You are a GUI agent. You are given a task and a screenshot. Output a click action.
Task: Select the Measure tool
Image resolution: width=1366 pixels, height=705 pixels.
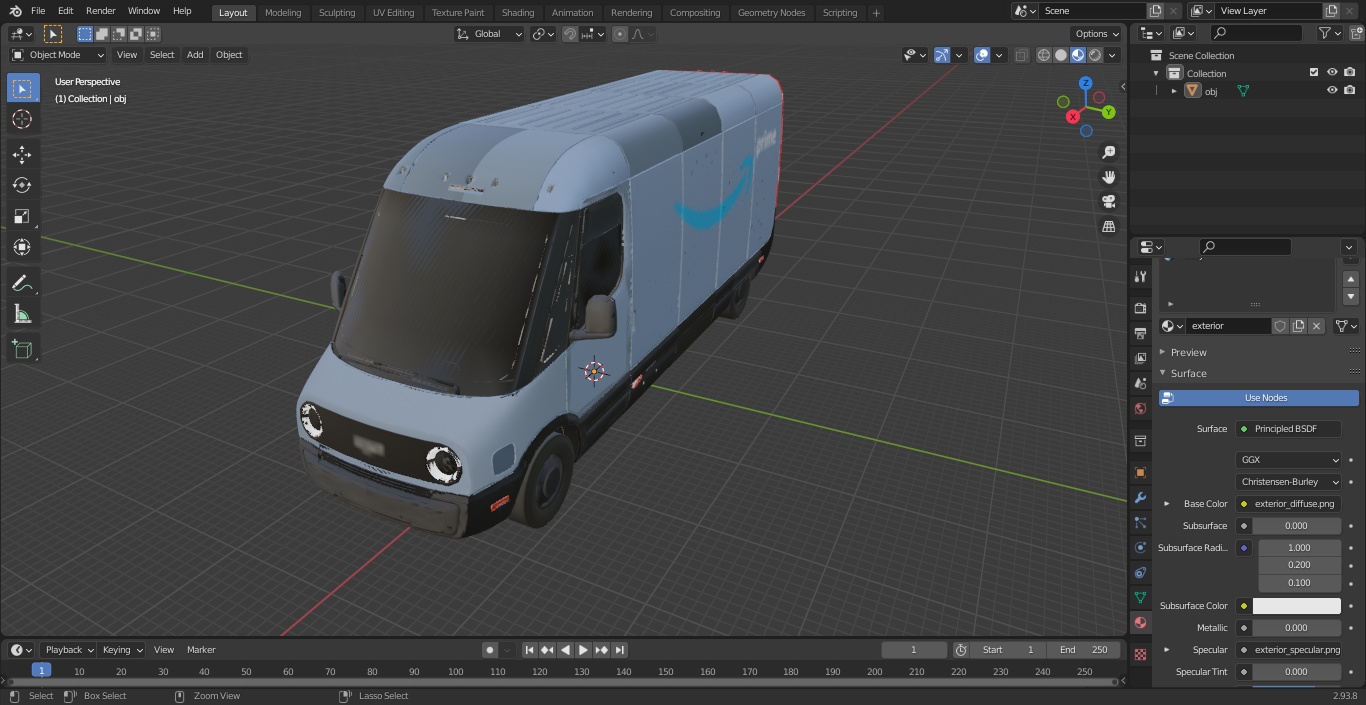point(22,315)
